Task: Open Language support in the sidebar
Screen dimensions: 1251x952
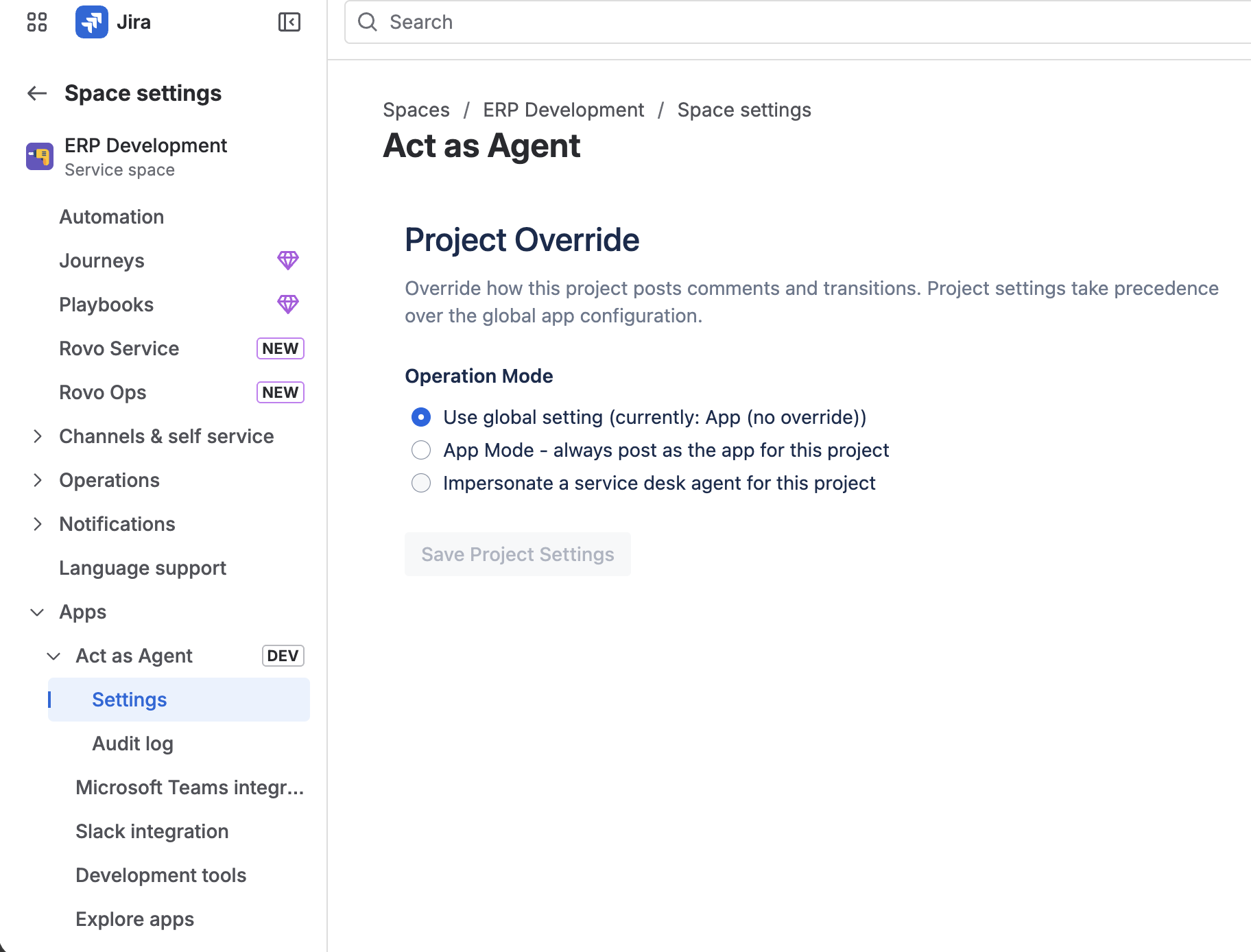Action: (x=143, y=568)
